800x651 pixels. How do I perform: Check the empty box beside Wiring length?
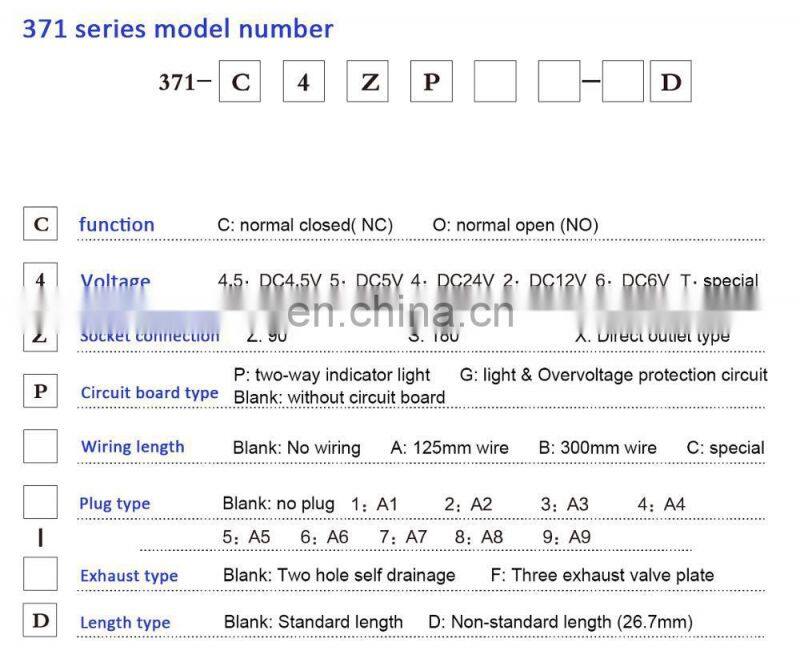[40, 446]
